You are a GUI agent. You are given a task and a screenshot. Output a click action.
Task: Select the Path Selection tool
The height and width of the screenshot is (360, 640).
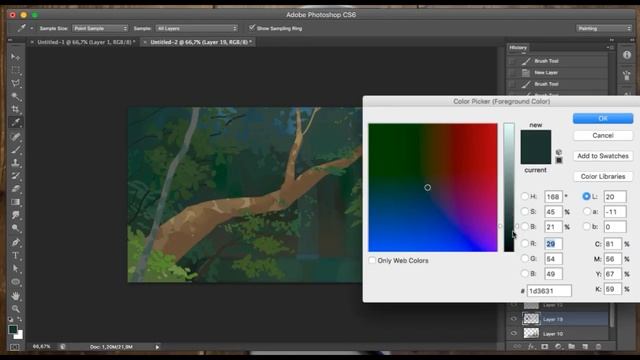tap(16, 269)
